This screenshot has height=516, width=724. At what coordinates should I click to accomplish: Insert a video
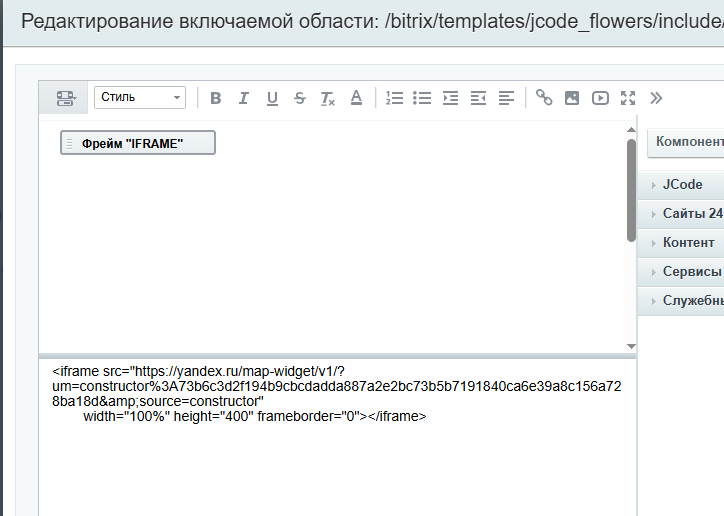click(x=600, y=98)
